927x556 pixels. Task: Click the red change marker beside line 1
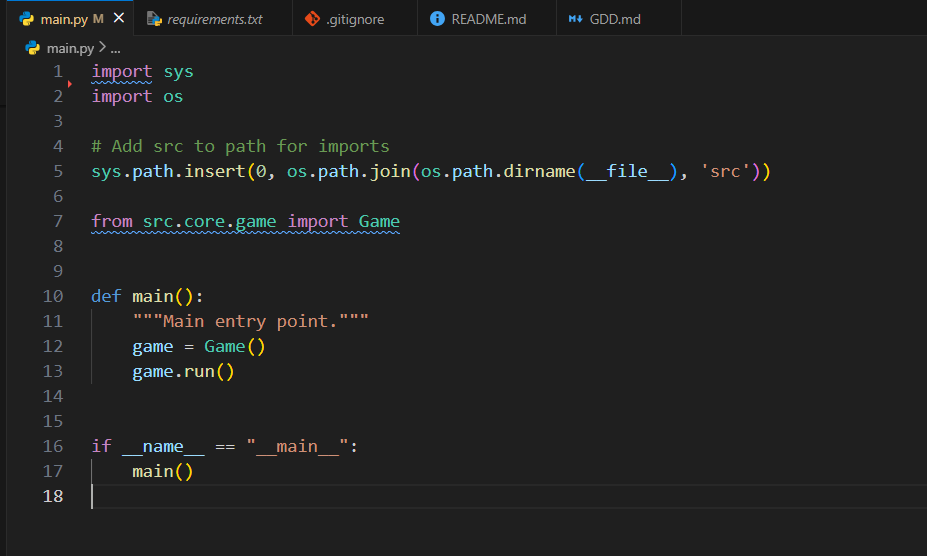click(x=70, y=84)
